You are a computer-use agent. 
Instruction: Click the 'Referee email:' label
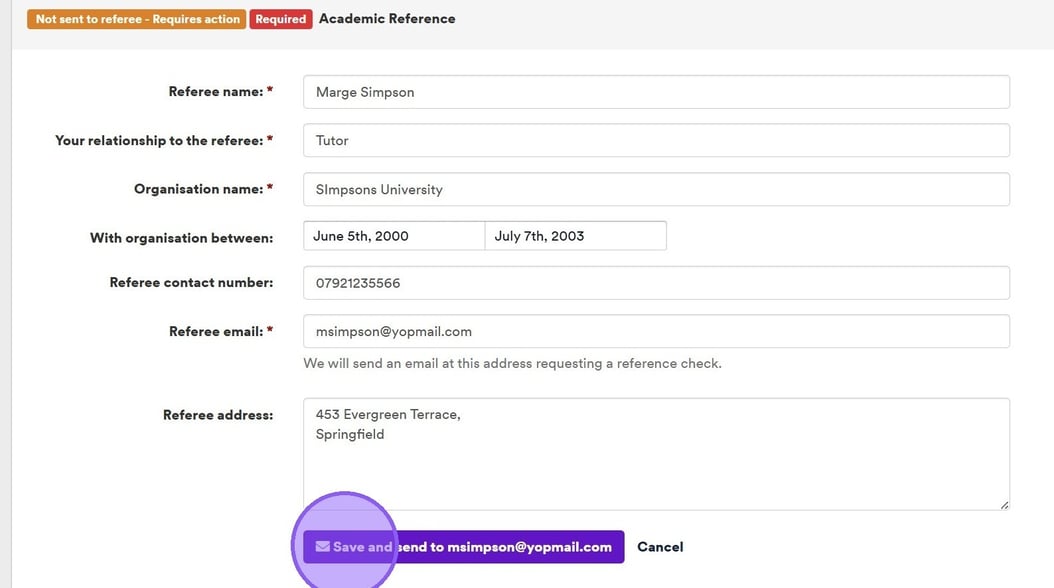click(x=215, y=331)
